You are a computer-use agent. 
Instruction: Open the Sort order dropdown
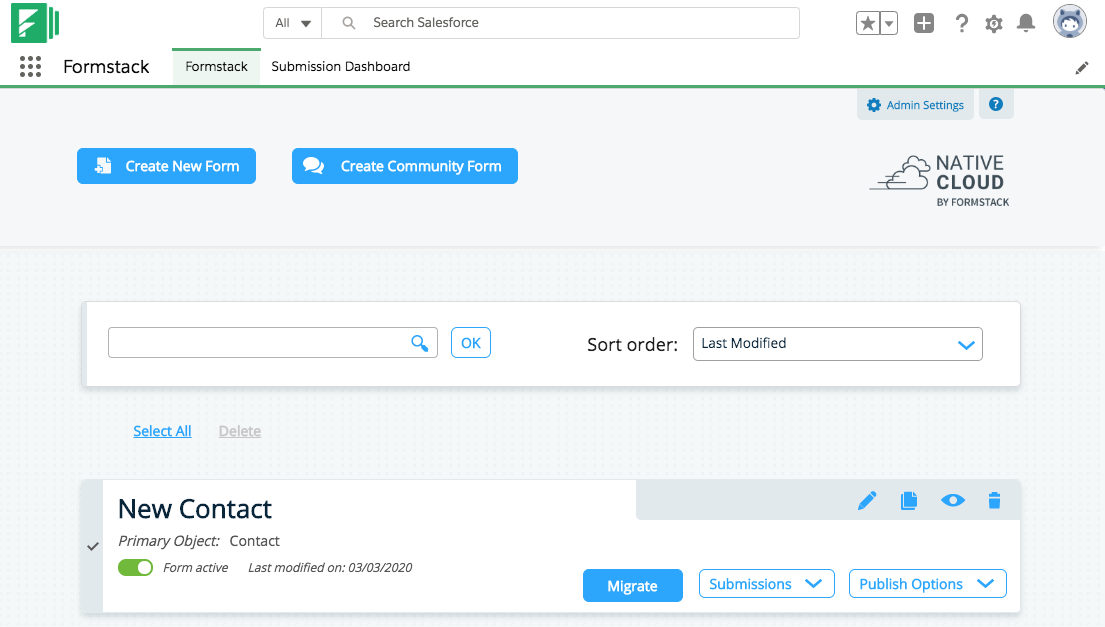click(x=837, y=344)
